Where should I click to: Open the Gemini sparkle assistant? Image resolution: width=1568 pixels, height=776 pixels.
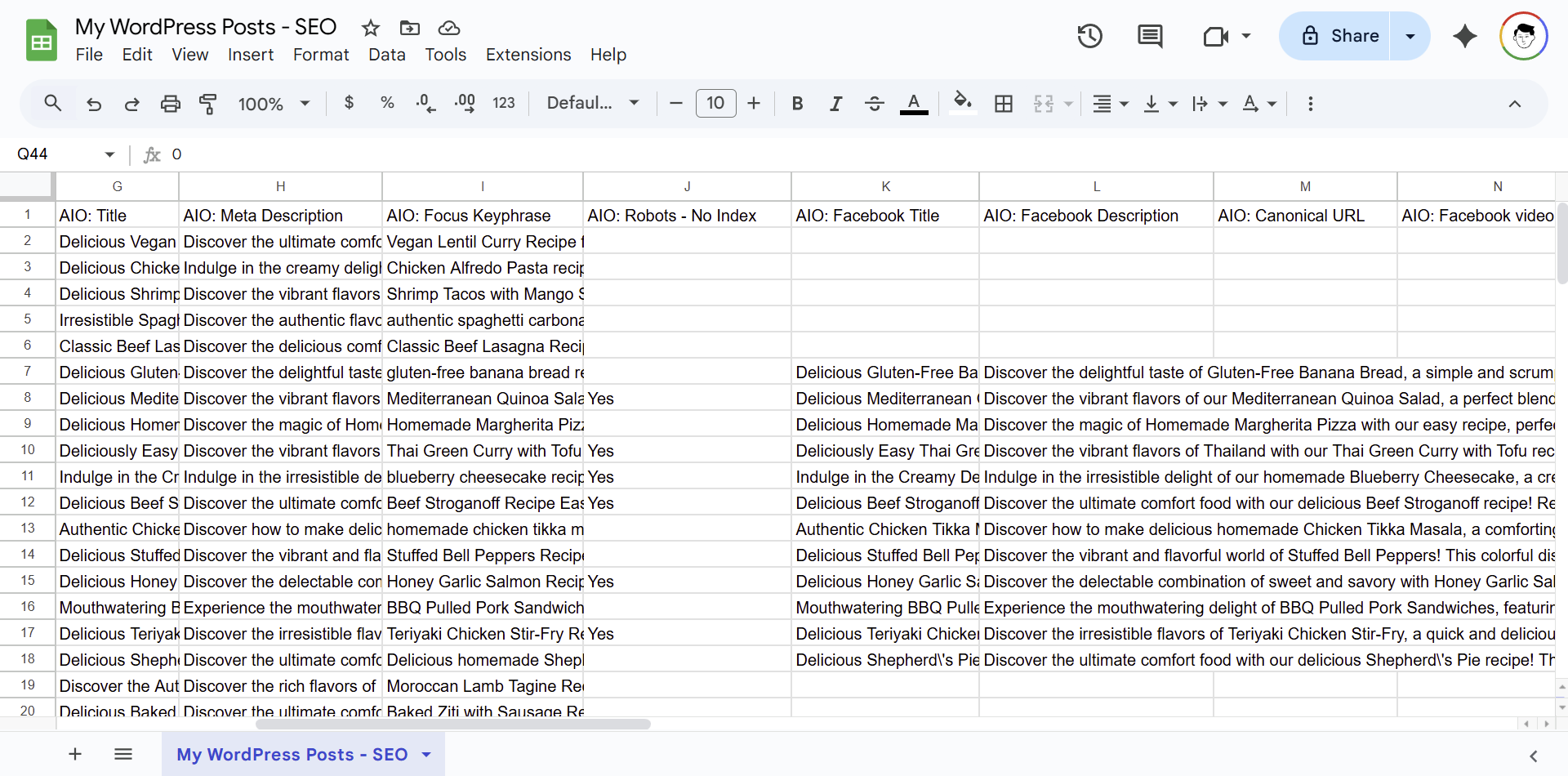(1465, 36)
